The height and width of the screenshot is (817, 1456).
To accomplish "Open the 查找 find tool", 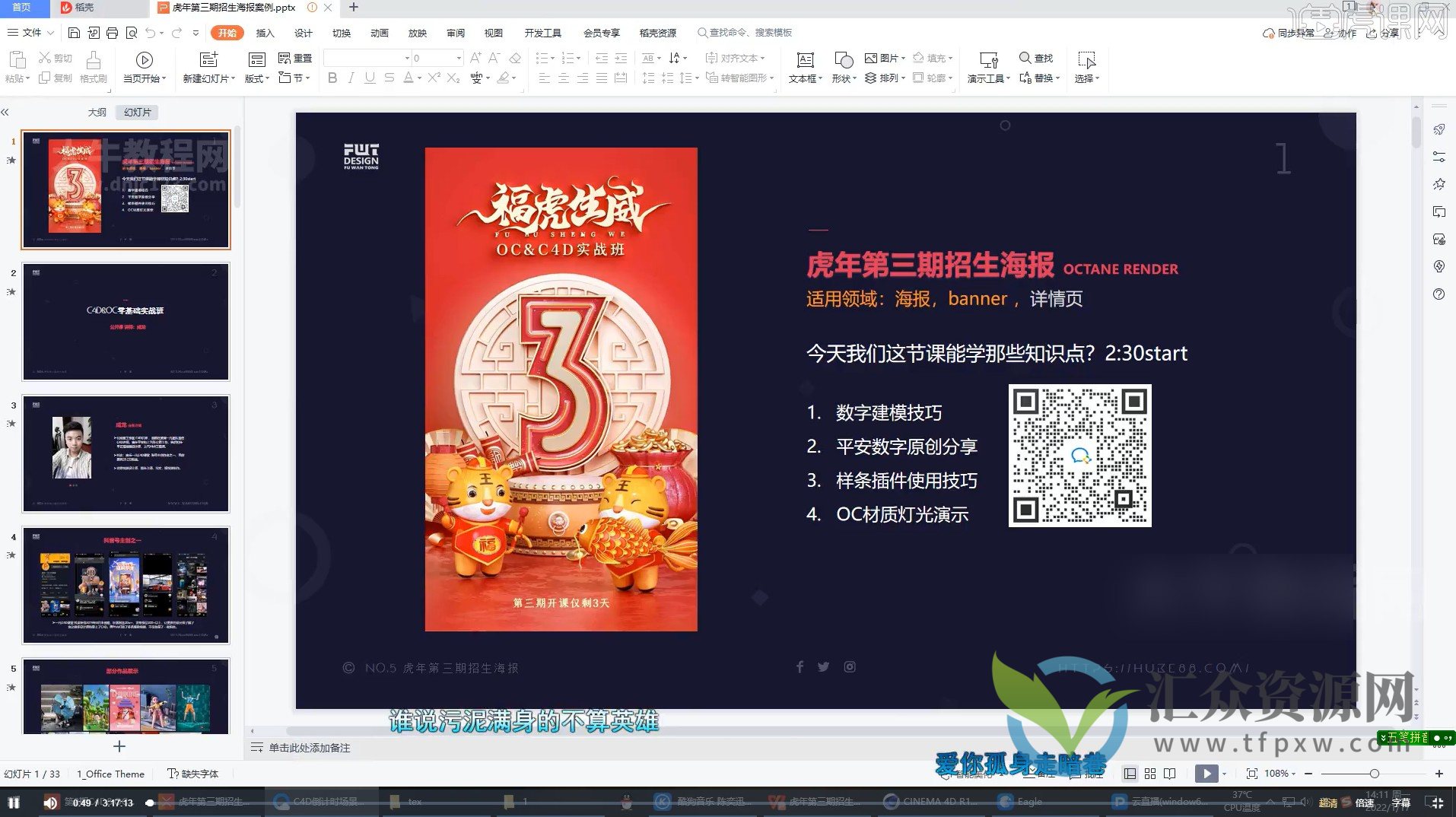I will click(x=1037, y=58).
